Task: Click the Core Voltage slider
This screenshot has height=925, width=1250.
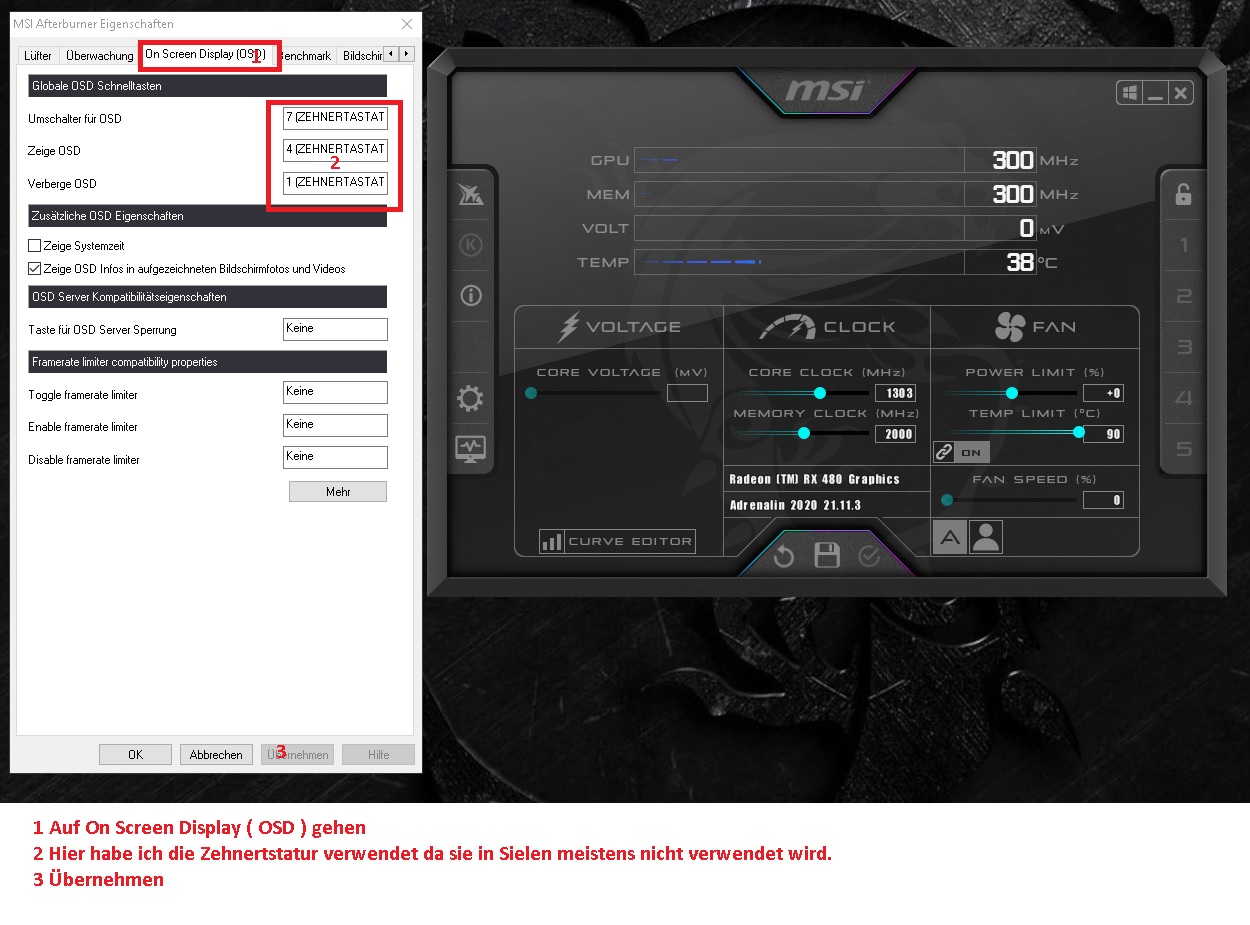Action: coord(593,393)
